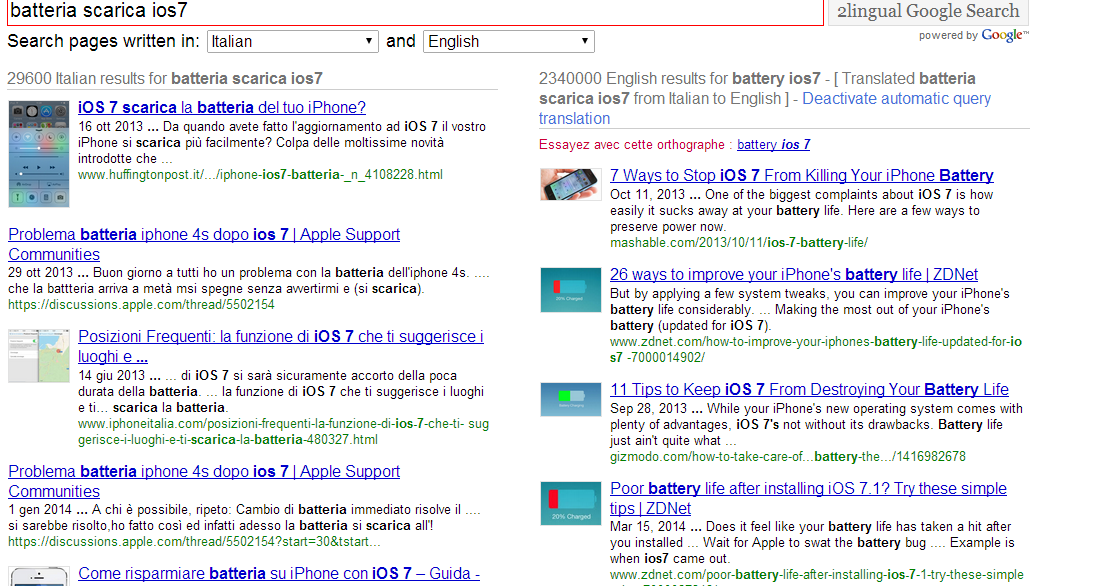Click inside the search query input field
This screenshot has width=1118, height=586.
click(400, 13)
